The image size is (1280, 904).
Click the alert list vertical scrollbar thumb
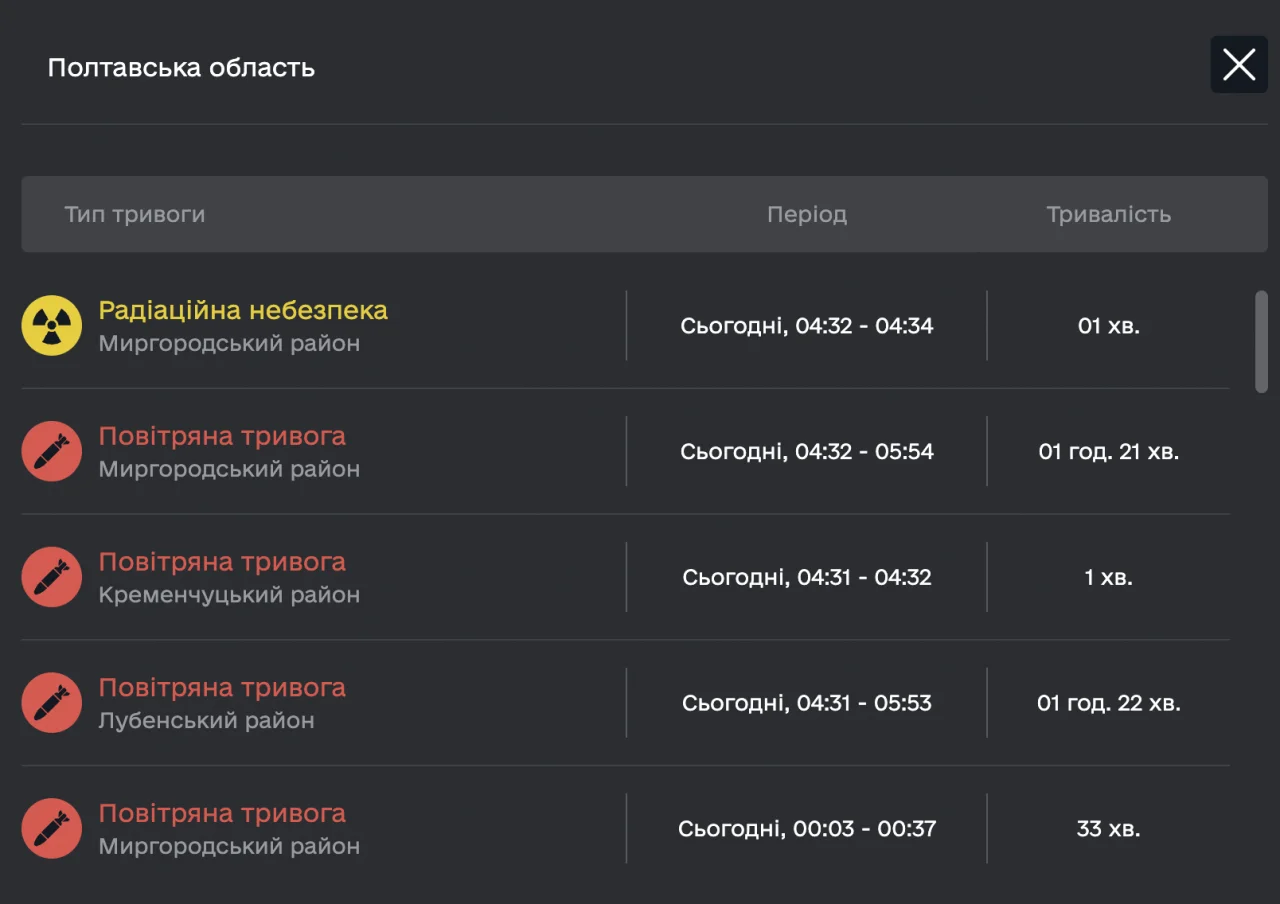coord(1261,342)
